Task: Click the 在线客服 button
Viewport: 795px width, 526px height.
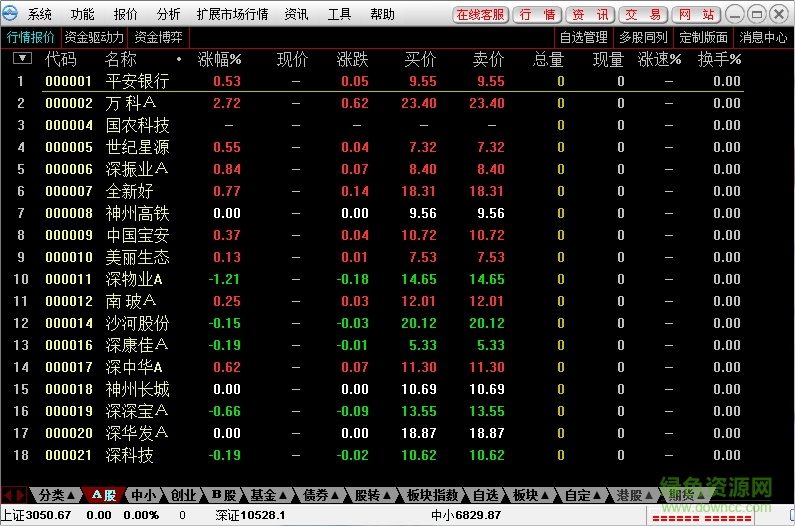Action: [x=481, y=15]
